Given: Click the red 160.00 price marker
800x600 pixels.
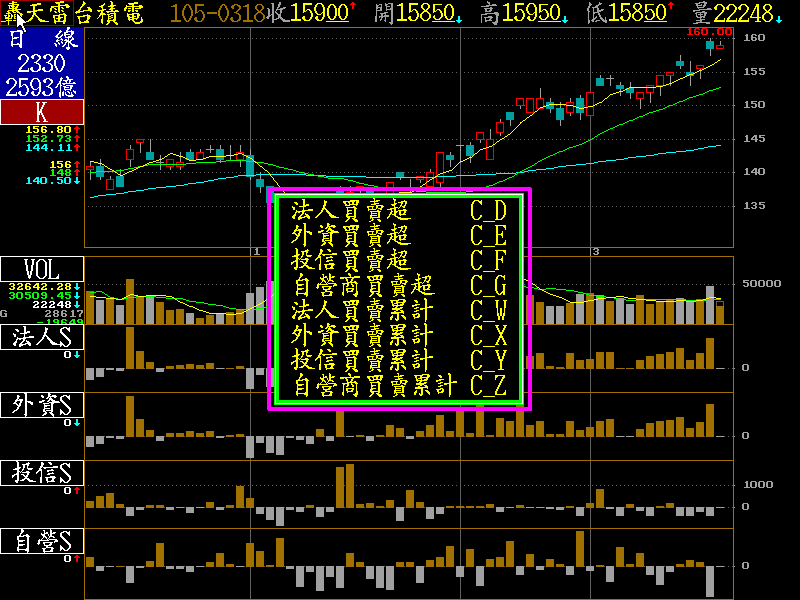Looking at the screenshot, I should 709,32.
